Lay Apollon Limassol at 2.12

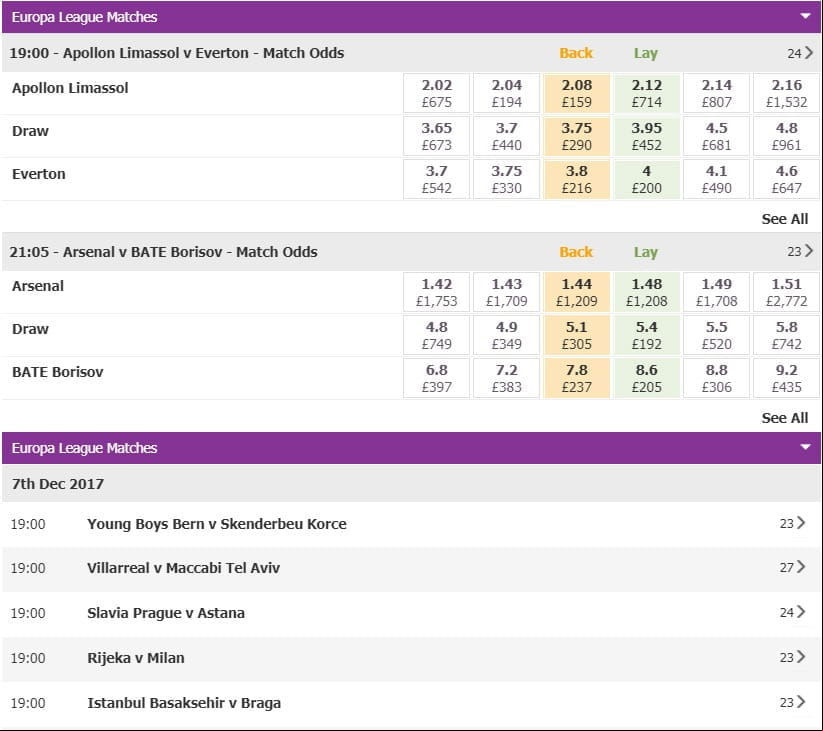[x=647, y=93]
